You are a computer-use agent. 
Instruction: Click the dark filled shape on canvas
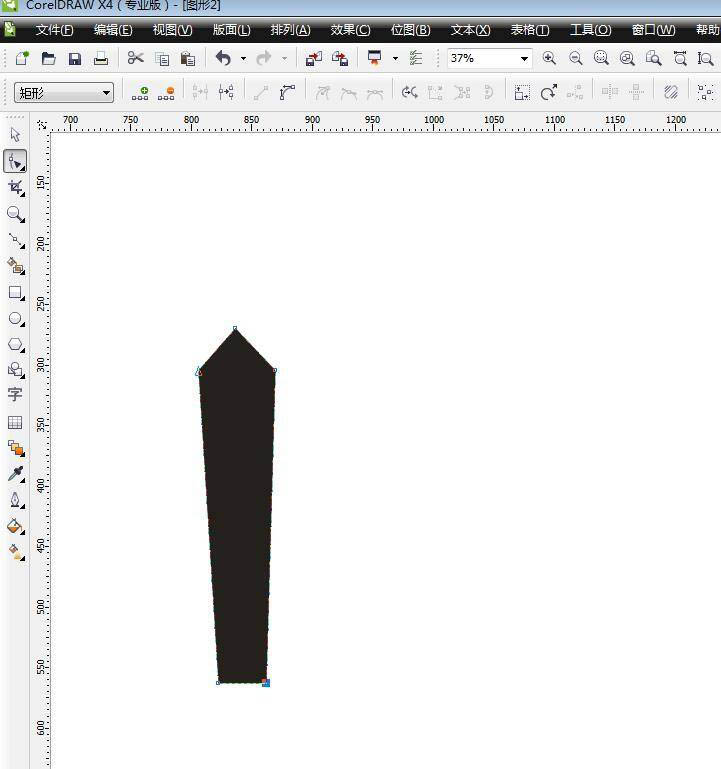pyautogui.click(x=240, y=500)
